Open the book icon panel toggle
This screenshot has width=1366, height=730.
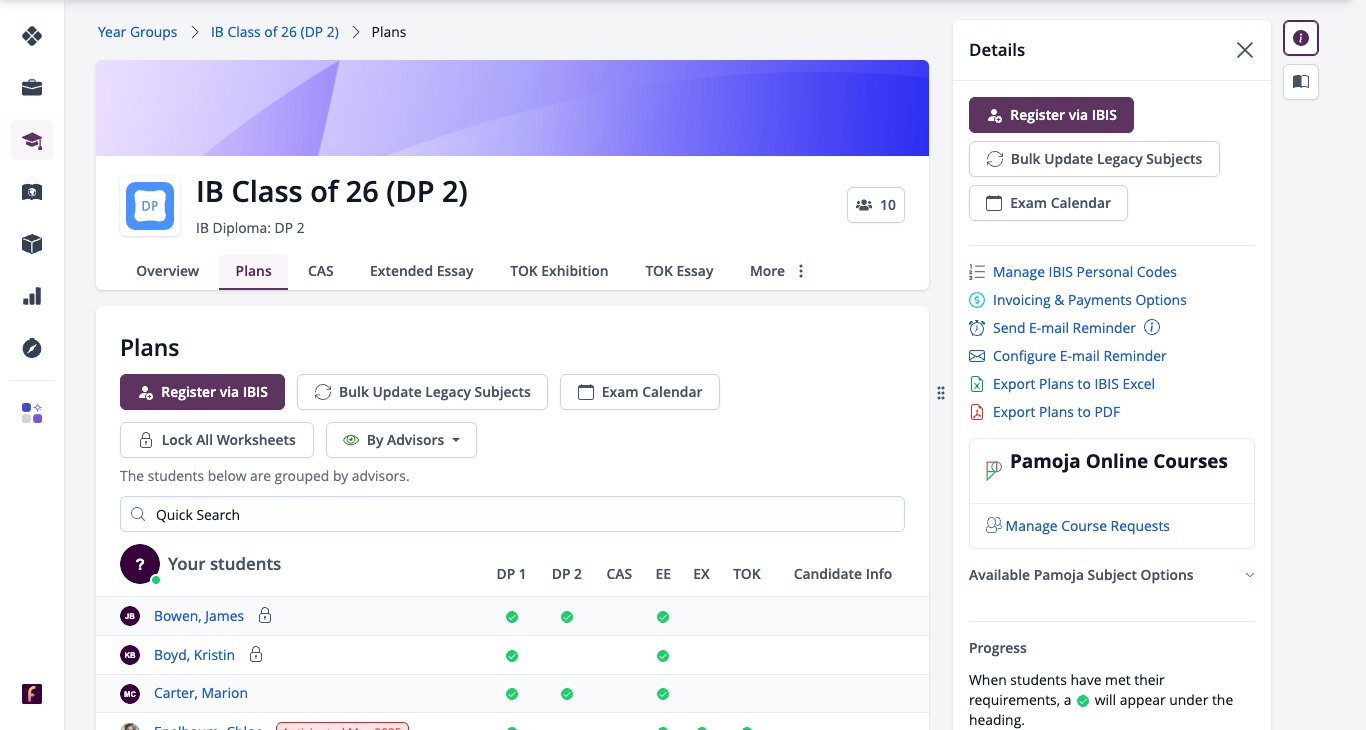tap(1301, 82)
